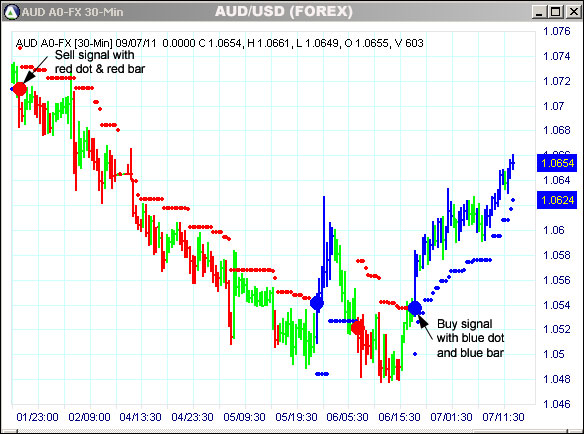Click the '07/01:30' time axis label
Screen dimensions: 584x434
pyautogui.click(x=451, y=417)
